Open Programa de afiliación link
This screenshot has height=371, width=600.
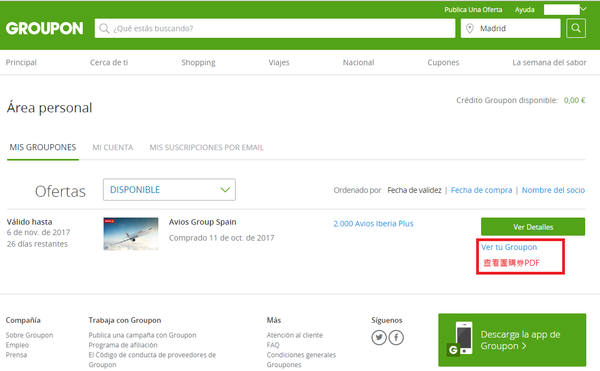123,345
